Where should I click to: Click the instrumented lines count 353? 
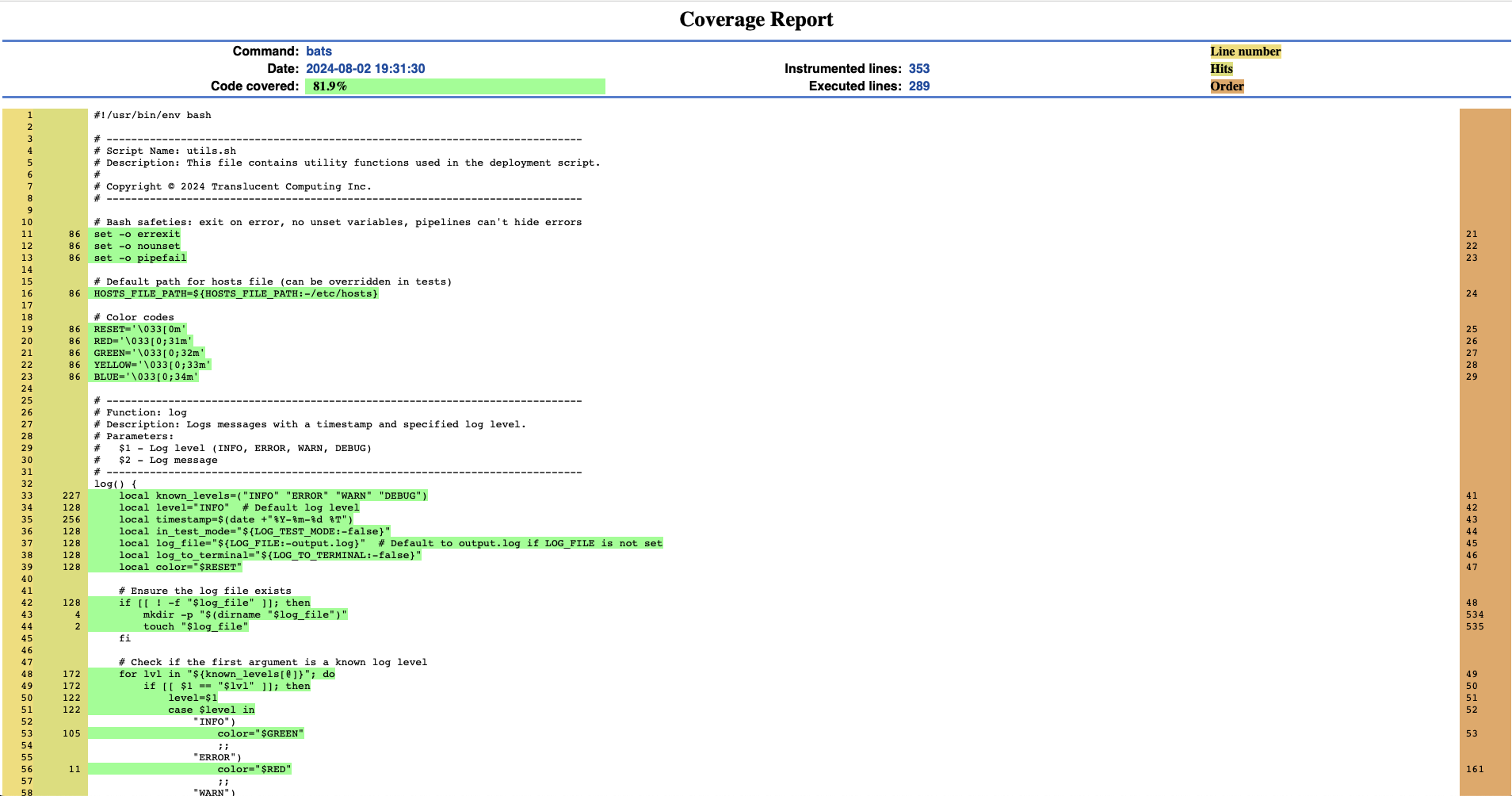coord(921,68)
